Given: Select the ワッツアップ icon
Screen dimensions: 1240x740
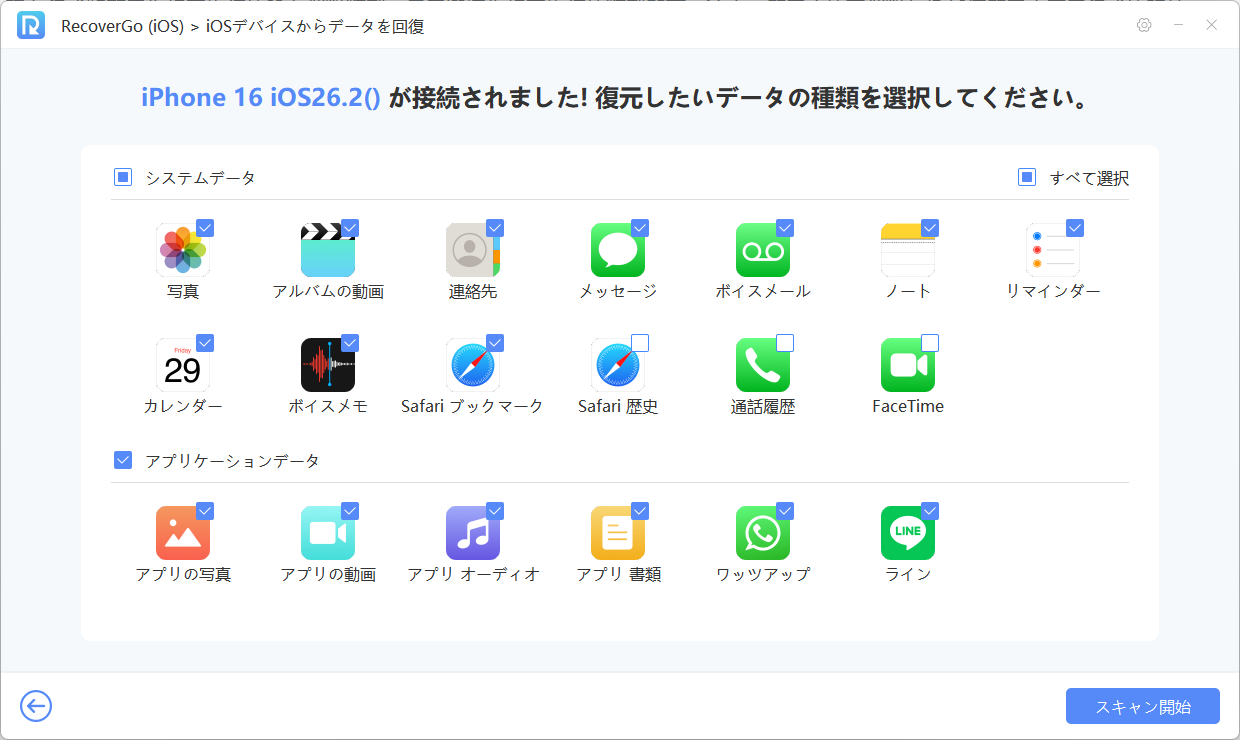Looking at the screenshot, I should (x=763, y=532).
